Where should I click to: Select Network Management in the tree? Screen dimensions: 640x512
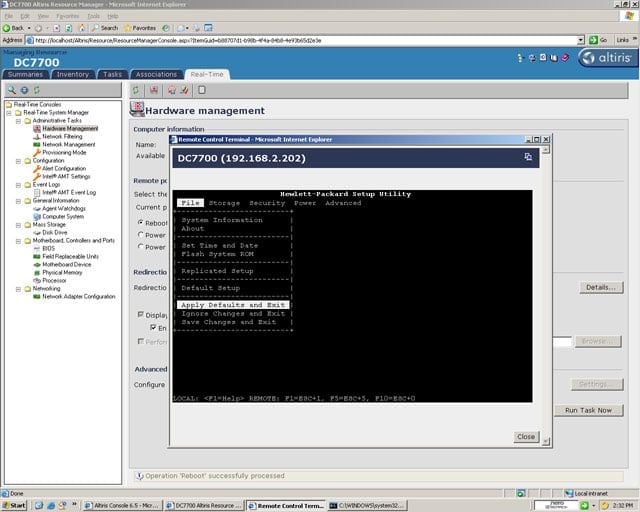point(69,145)
